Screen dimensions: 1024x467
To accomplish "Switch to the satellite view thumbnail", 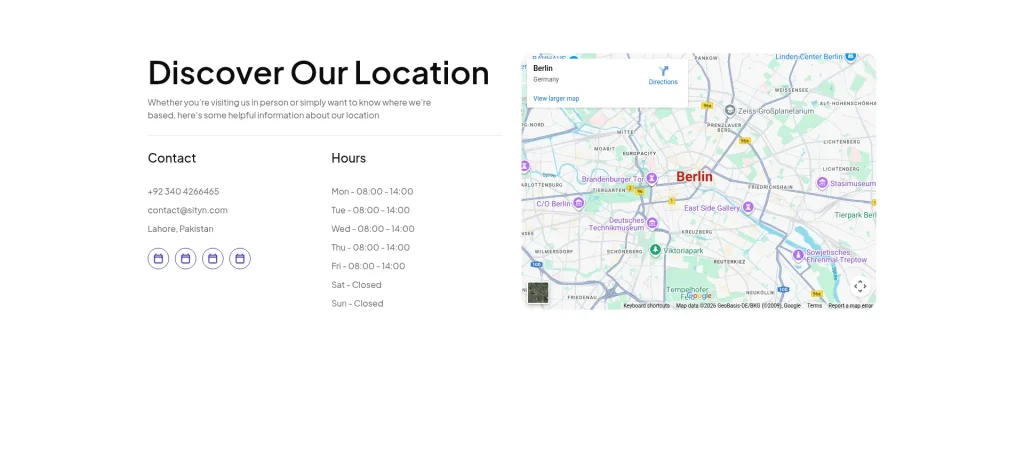I will coord(538,293).
